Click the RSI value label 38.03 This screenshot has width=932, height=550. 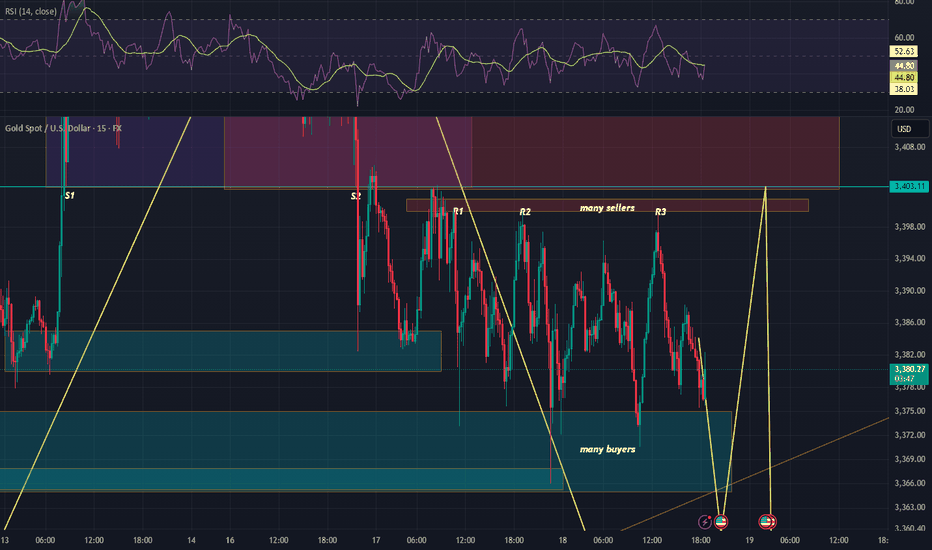(x=904, y=89)
